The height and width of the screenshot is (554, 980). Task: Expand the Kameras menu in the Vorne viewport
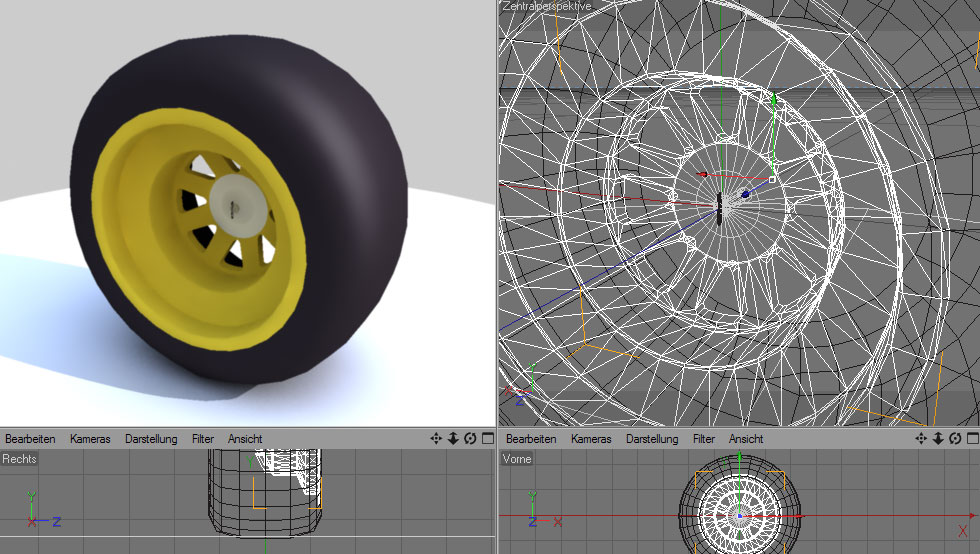(591, 439)
